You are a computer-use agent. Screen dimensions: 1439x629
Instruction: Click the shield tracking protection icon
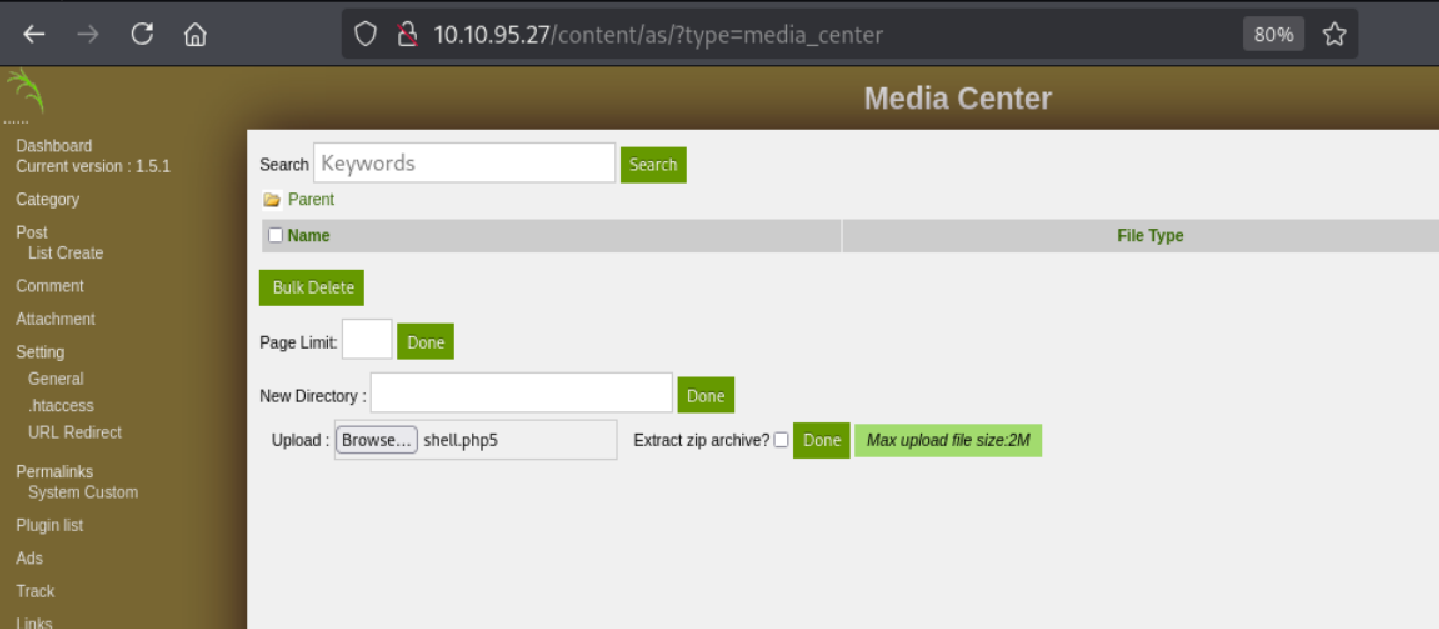[x=365, y=33]
